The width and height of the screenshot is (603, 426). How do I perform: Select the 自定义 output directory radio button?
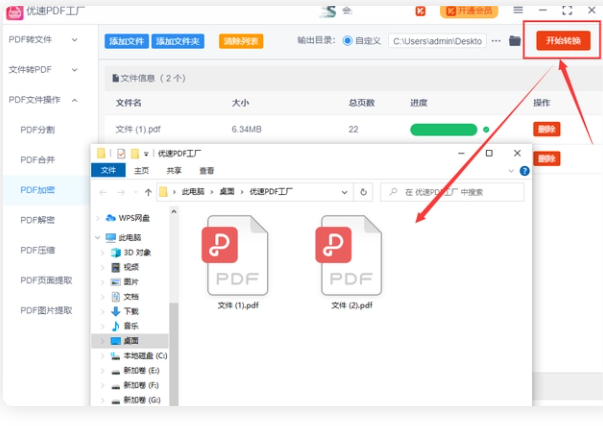click(x=347, y=41)
